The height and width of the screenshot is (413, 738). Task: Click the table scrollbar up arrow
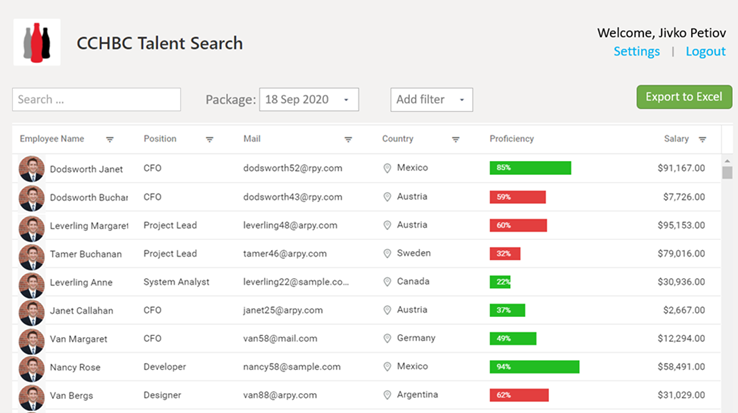point(727,161)
